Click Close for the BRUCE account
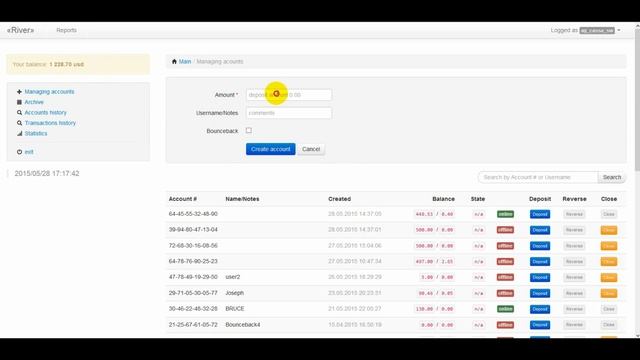Image resolution: width=640 pixels, height=360 pixels. click(609, 309)
